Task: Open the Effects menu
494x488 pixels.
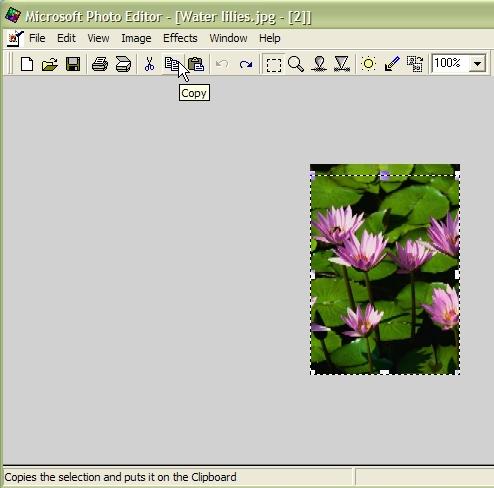Action: click(x=180, y=38)
